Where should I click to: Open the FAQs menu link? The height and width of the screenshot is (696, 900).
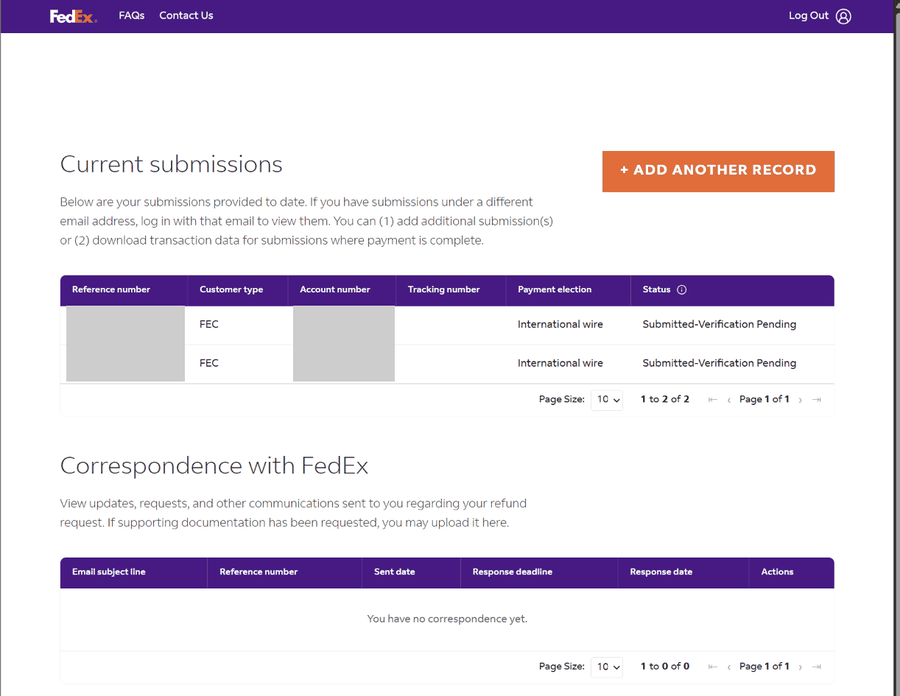(x=131, y=15)
